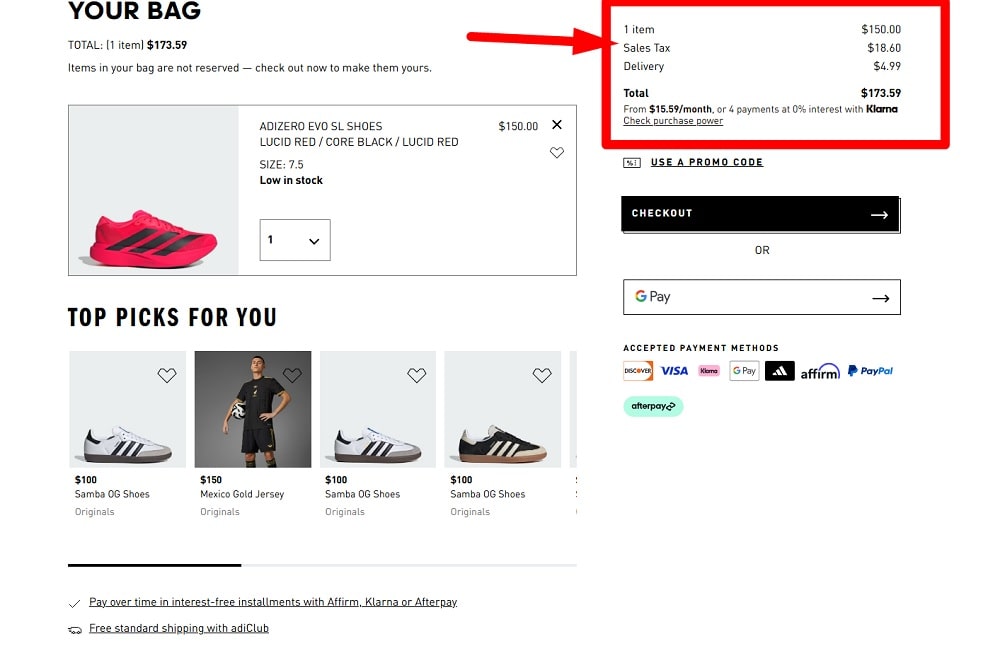
Task: Select the Afterpay payment icon
Action: pos(653,407)
